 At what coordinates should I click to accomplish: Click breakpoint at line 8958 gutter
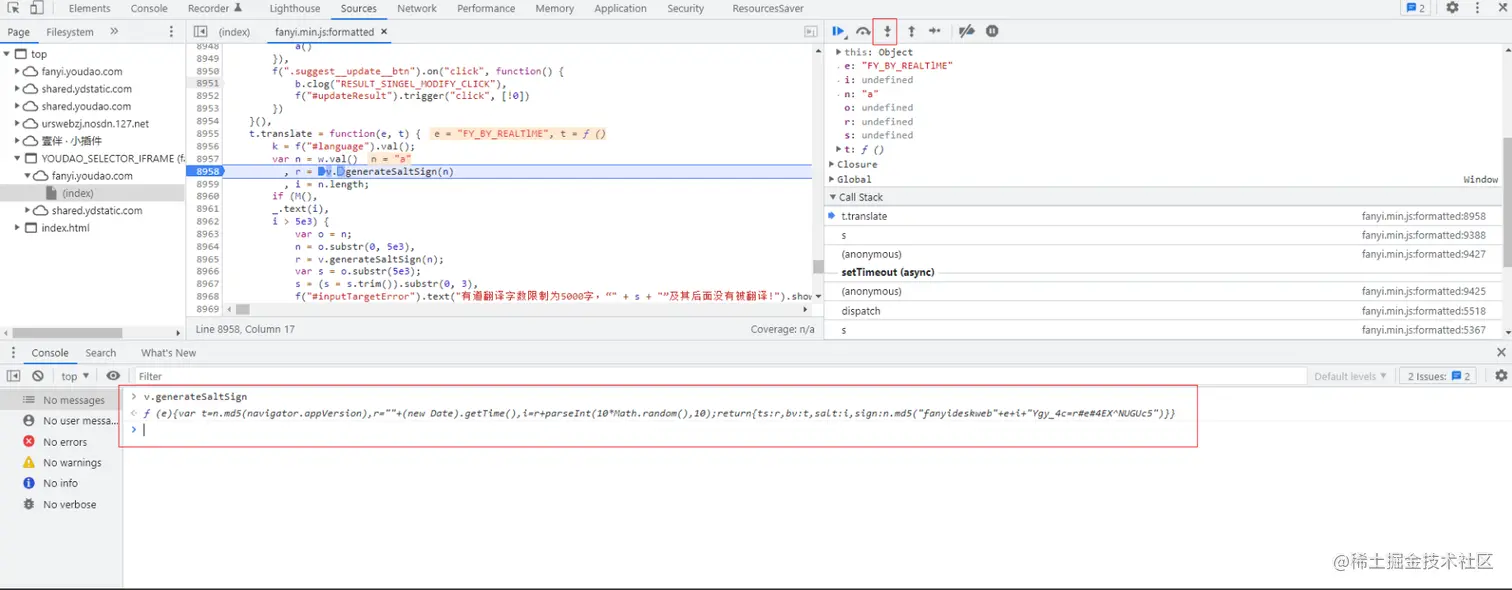point(205,171)
